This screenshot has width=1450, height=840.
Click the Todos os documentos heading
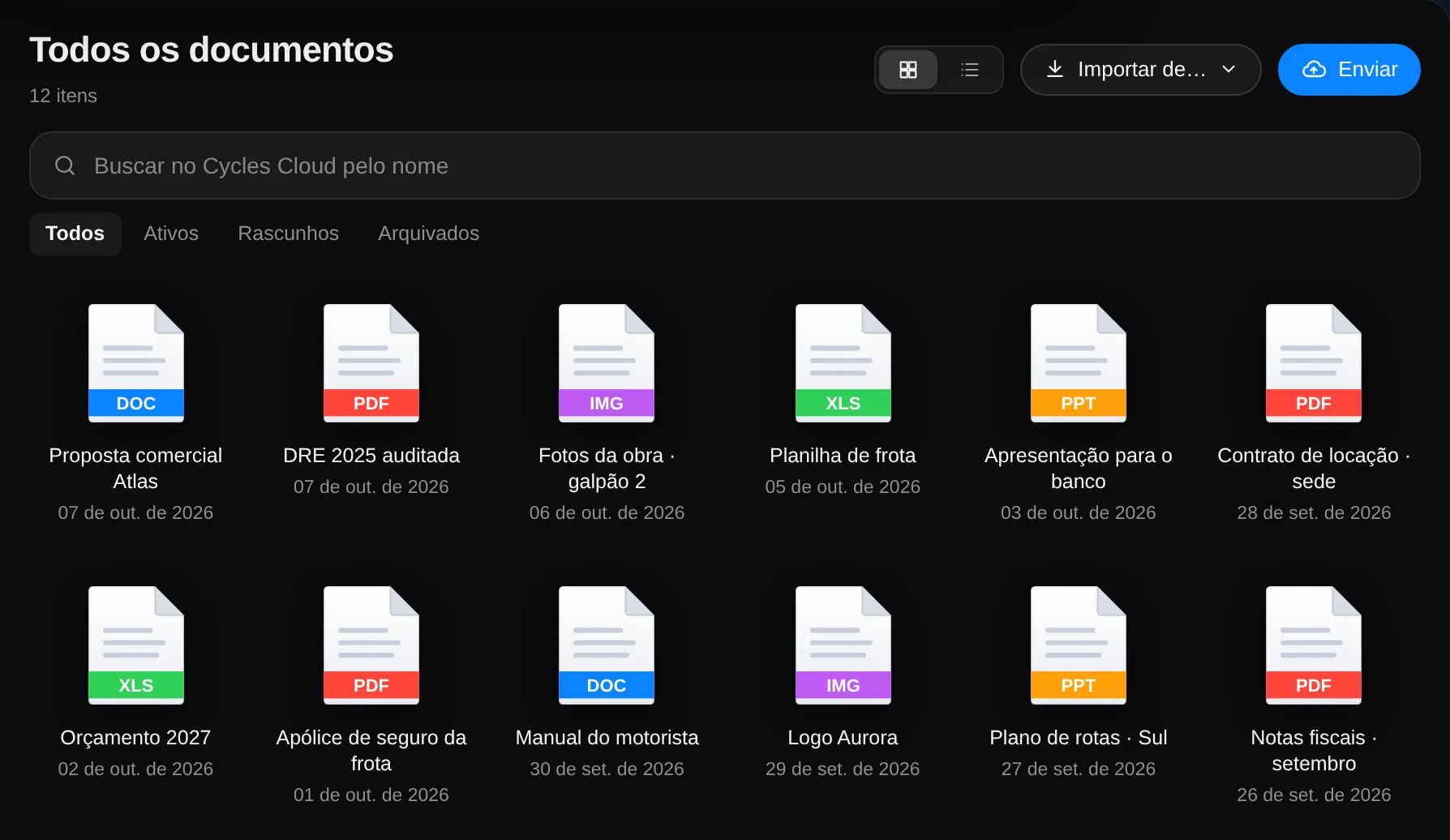click(212, 50)
